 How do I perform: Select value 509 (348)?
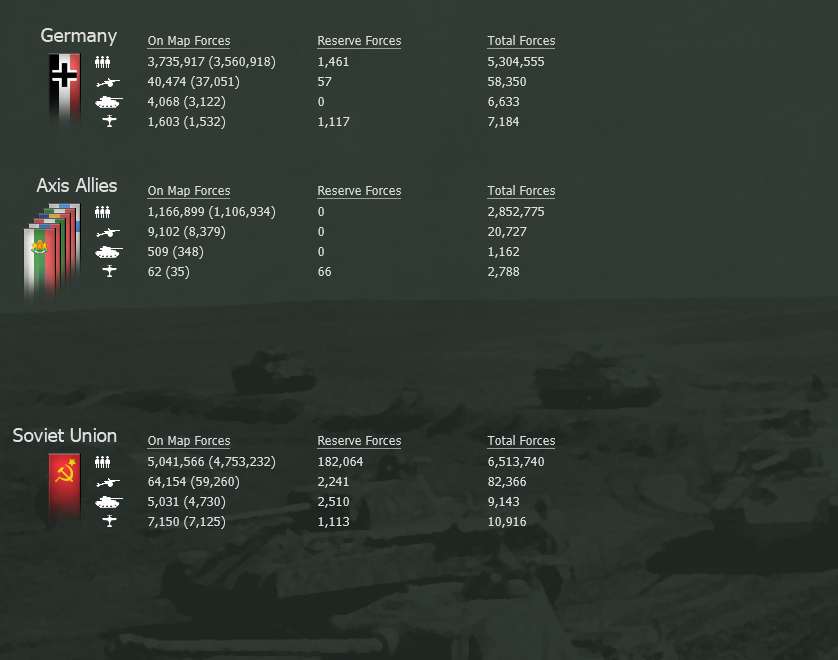[x=175, y=252]
